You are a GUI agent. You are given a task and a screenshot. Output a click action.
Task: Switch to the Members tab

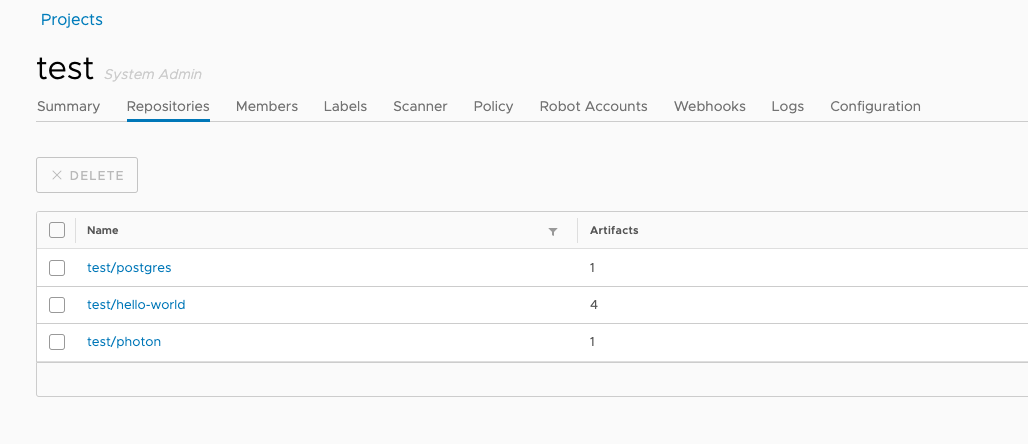coord(267,106)
